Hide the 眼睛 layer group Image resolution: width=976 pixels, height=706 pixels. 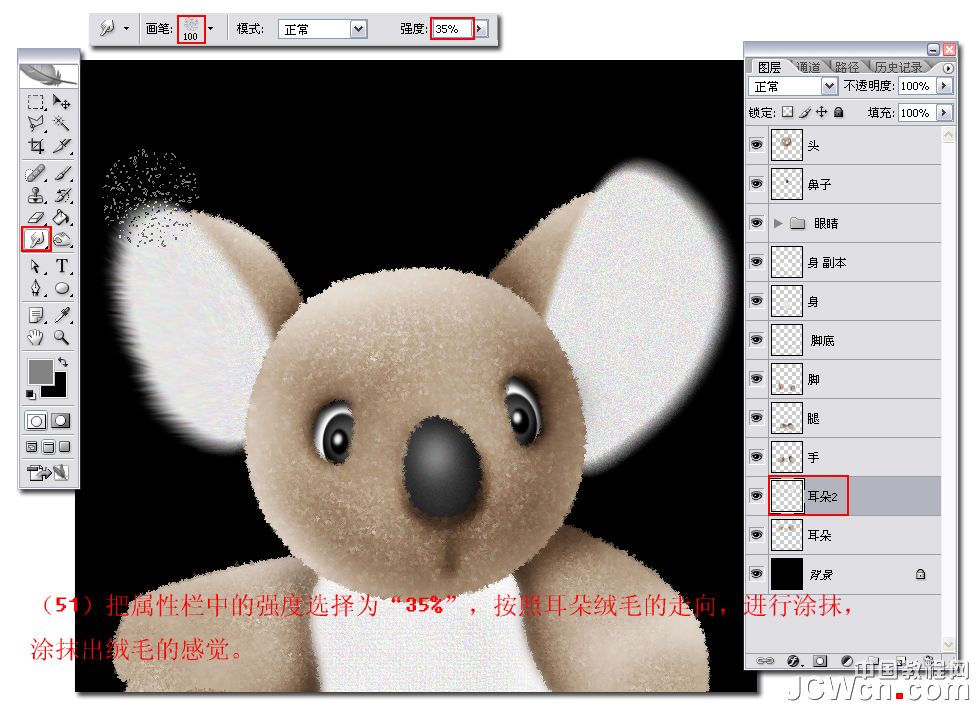[x=756, y=223]
